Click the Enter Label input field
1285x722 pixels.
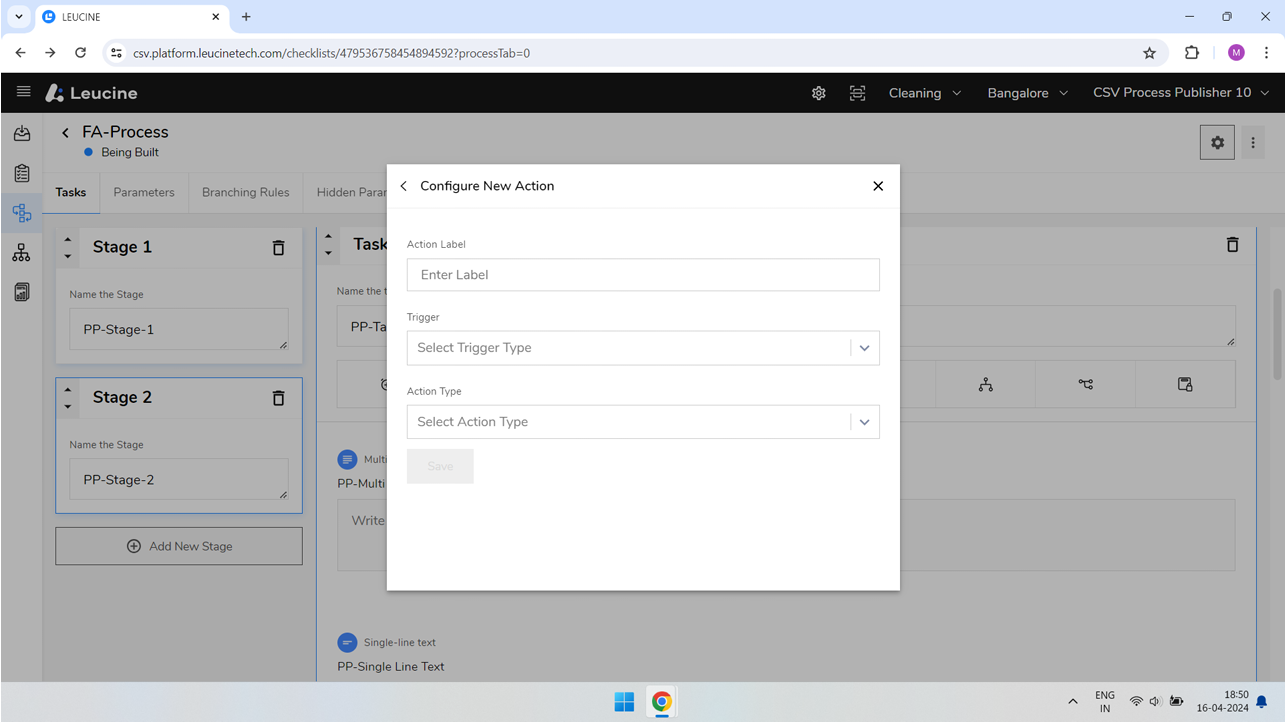[x=643, y=274]
